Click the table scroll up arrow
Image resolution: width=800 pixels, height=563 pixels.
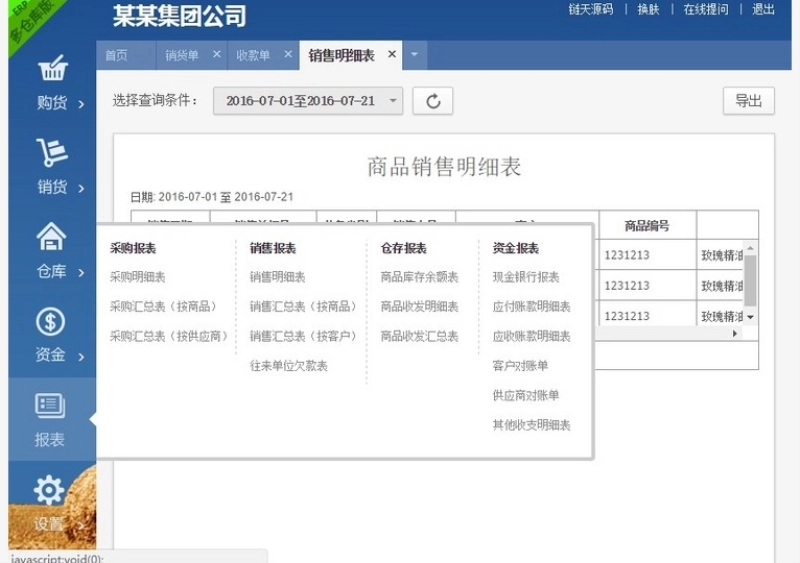tap(750, 248)
